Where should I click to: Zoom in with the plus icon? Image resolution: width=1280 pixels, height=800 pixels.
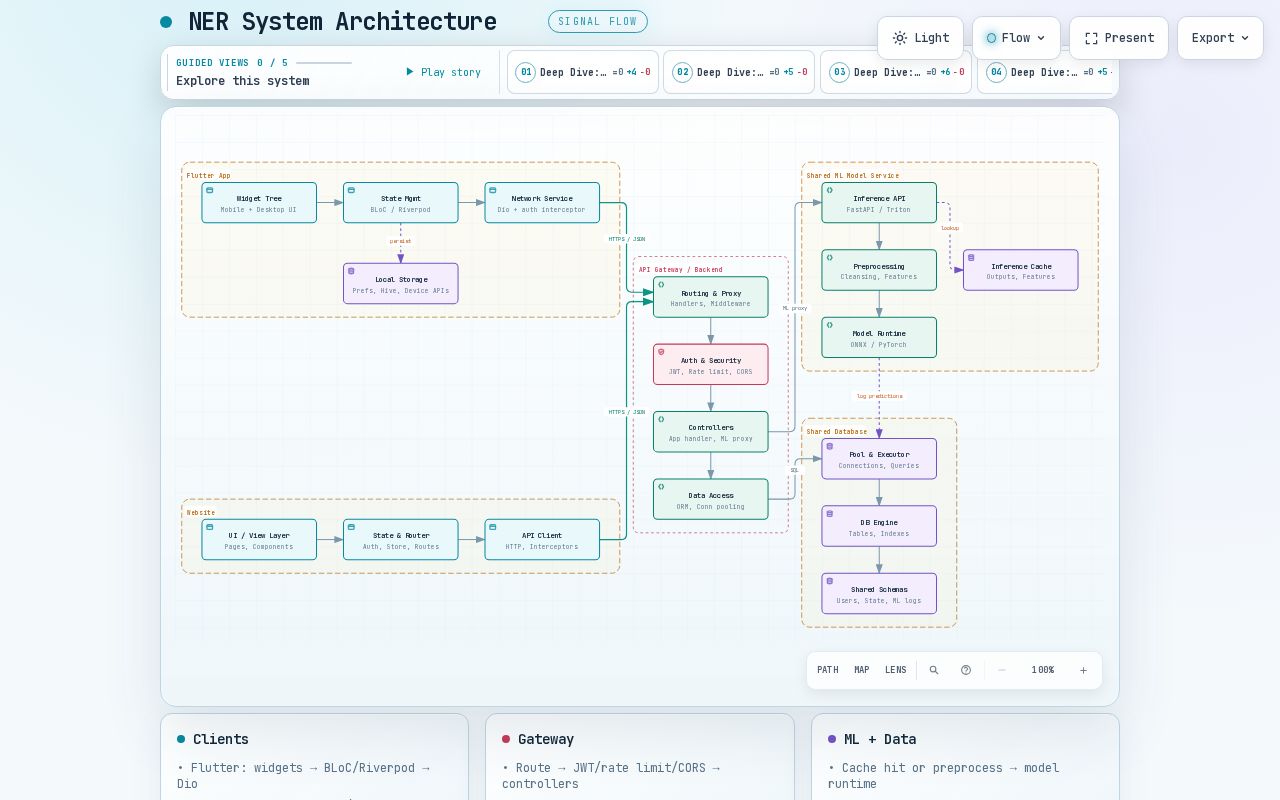[1083, 670]
